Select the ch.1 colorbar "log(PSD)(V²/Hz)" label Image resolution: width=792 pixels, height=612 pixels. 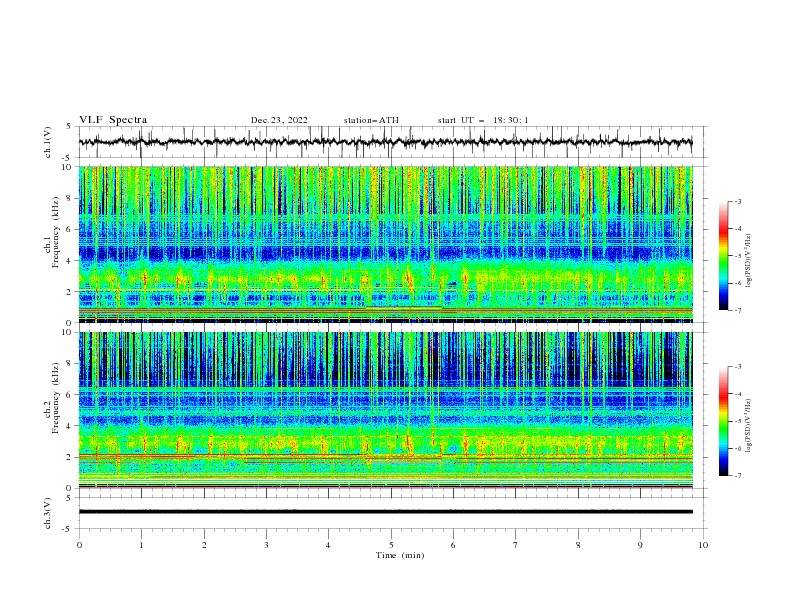click(749, 261)
